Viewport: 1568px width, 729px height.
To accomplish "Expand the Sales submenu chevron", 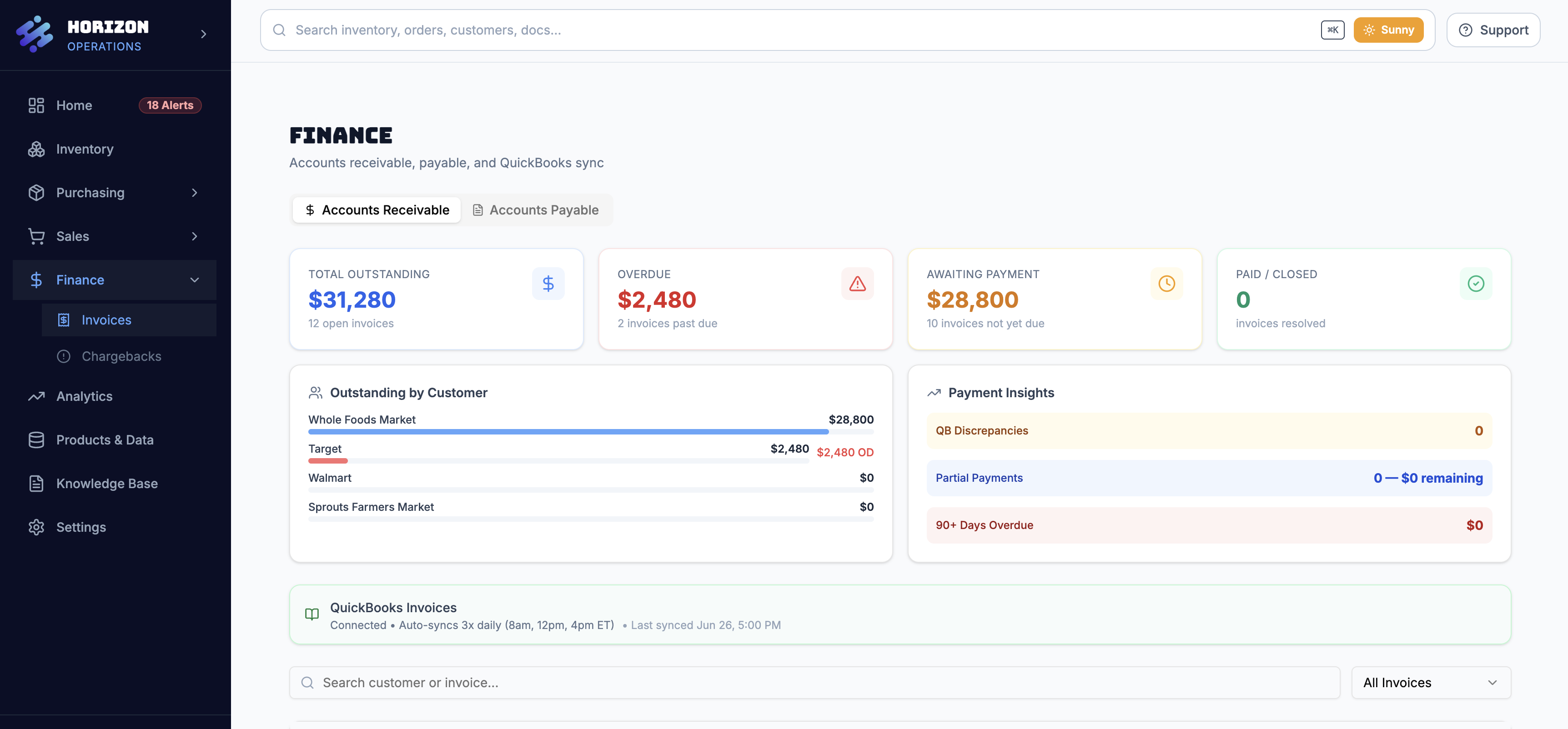I will 195,236.
